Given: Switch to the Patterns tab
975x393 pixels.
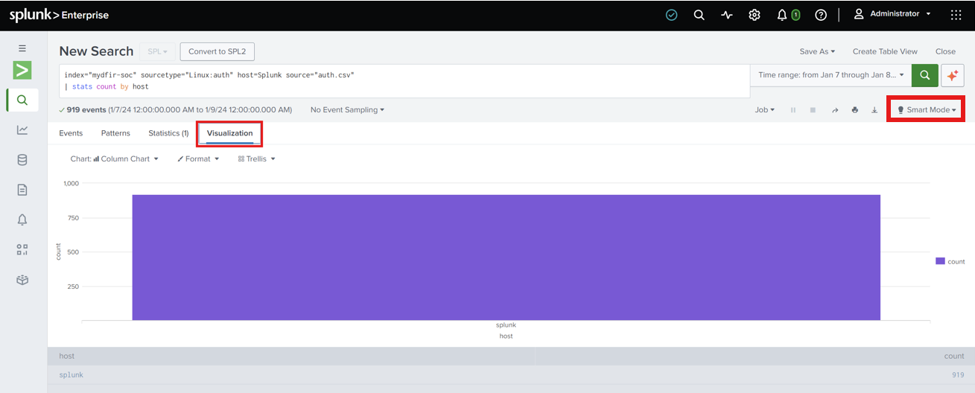Looking at the screenshot, I should tap(116, 133).
